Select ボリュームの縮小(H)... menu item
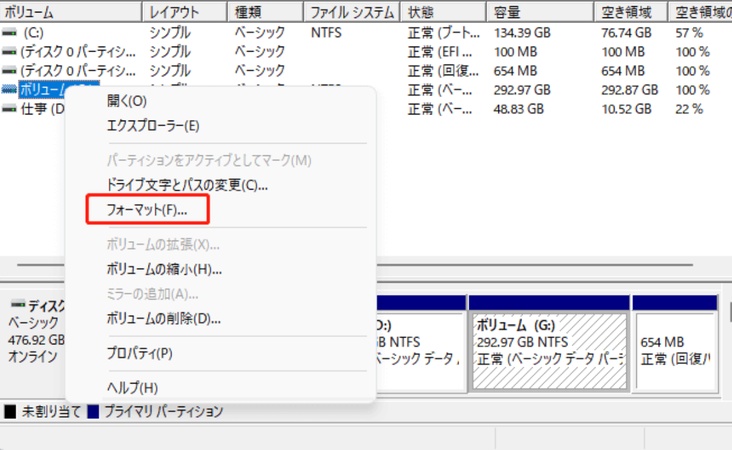 click(x=164, y=269)
